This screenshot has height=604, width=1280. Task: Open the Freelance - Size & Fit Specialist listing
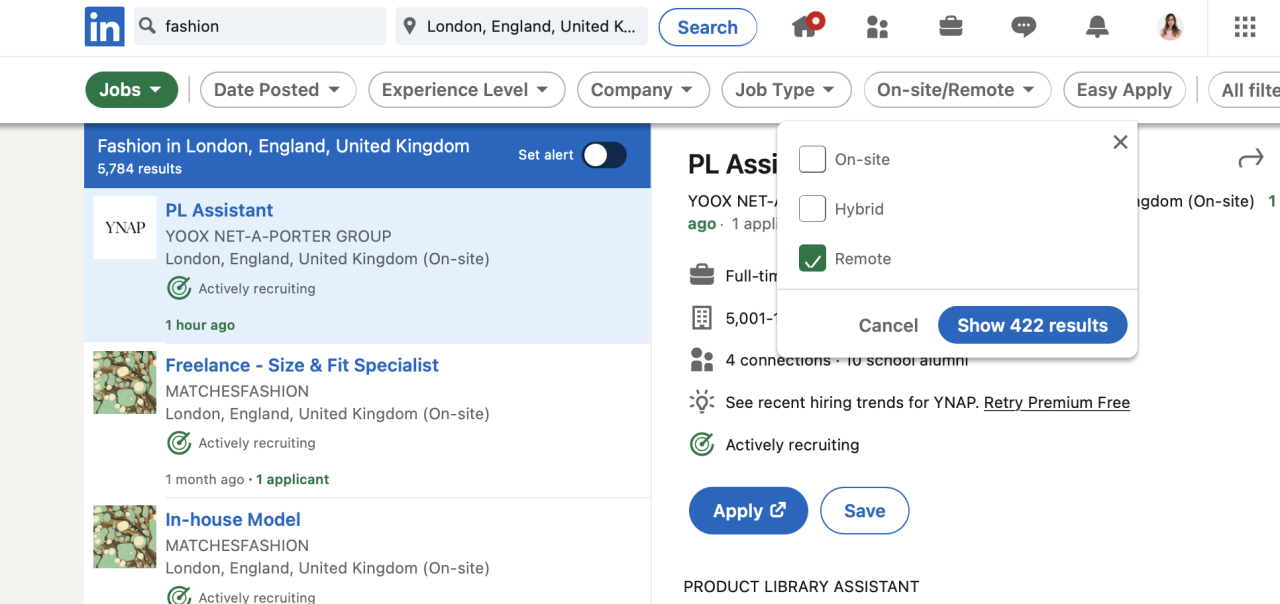pos(302,365)
